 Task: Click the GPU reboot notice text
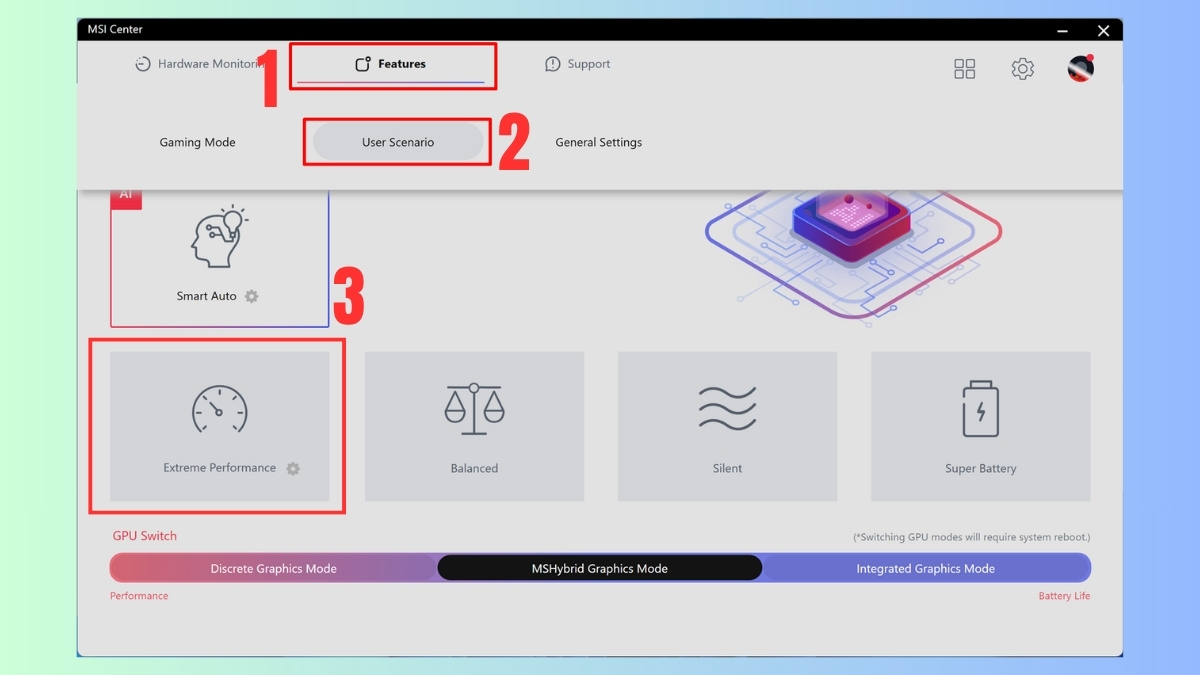[x=971, y=537]
